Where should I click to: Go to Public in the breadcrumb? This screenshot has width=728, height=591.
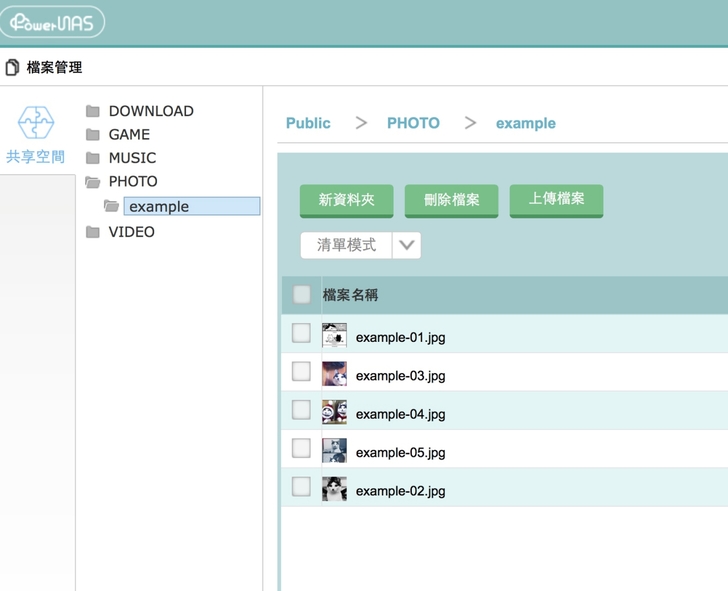coord(308,123)
